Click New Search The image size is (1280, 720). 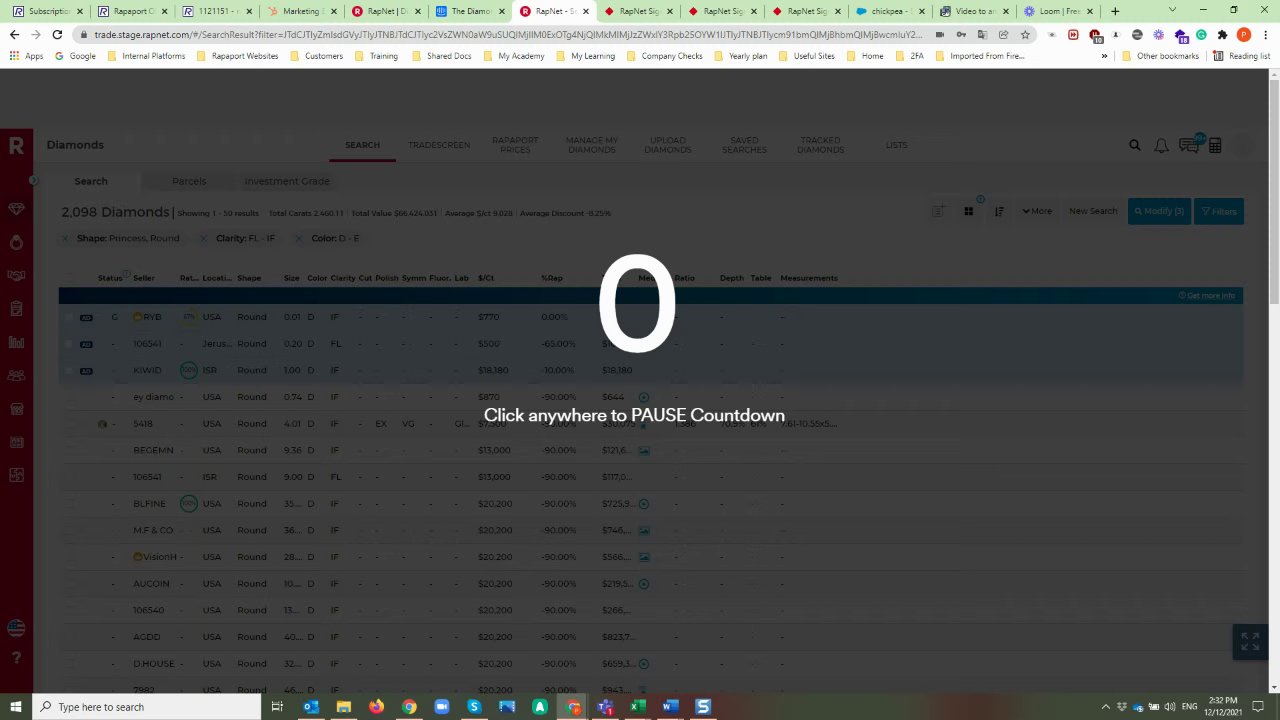(1093, 211)
